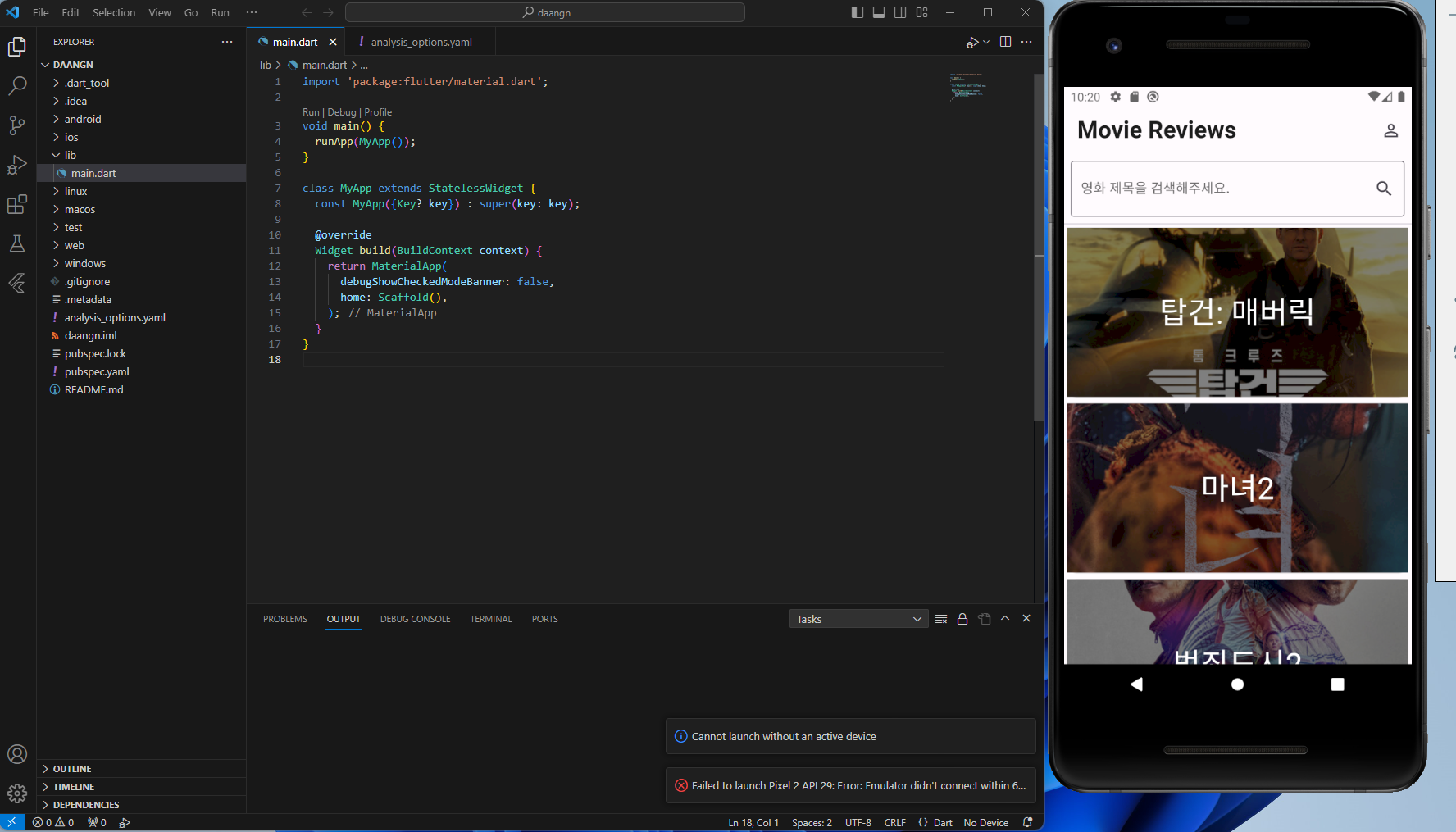1456x832 pixels.
Task: Open editor More Actions ellipsis
Action: pos(1026,42)
